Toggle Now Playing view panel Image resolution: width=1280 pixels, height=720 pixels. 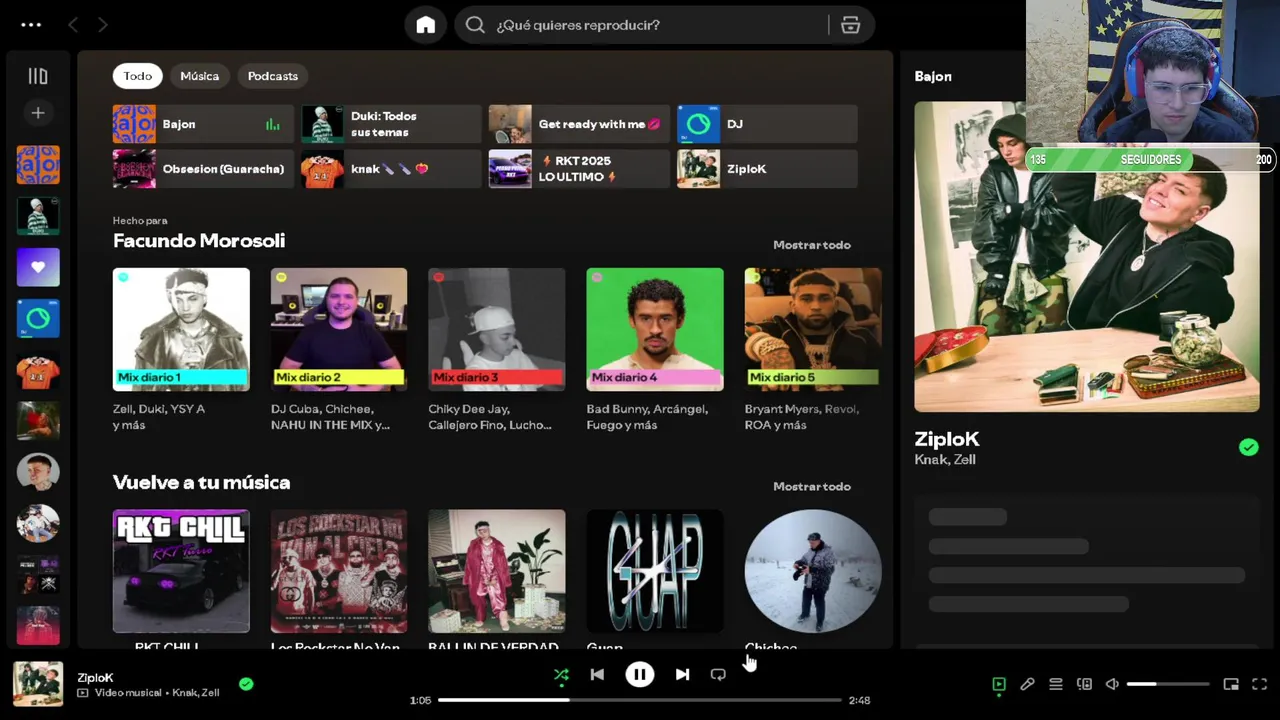click(998, 684)
